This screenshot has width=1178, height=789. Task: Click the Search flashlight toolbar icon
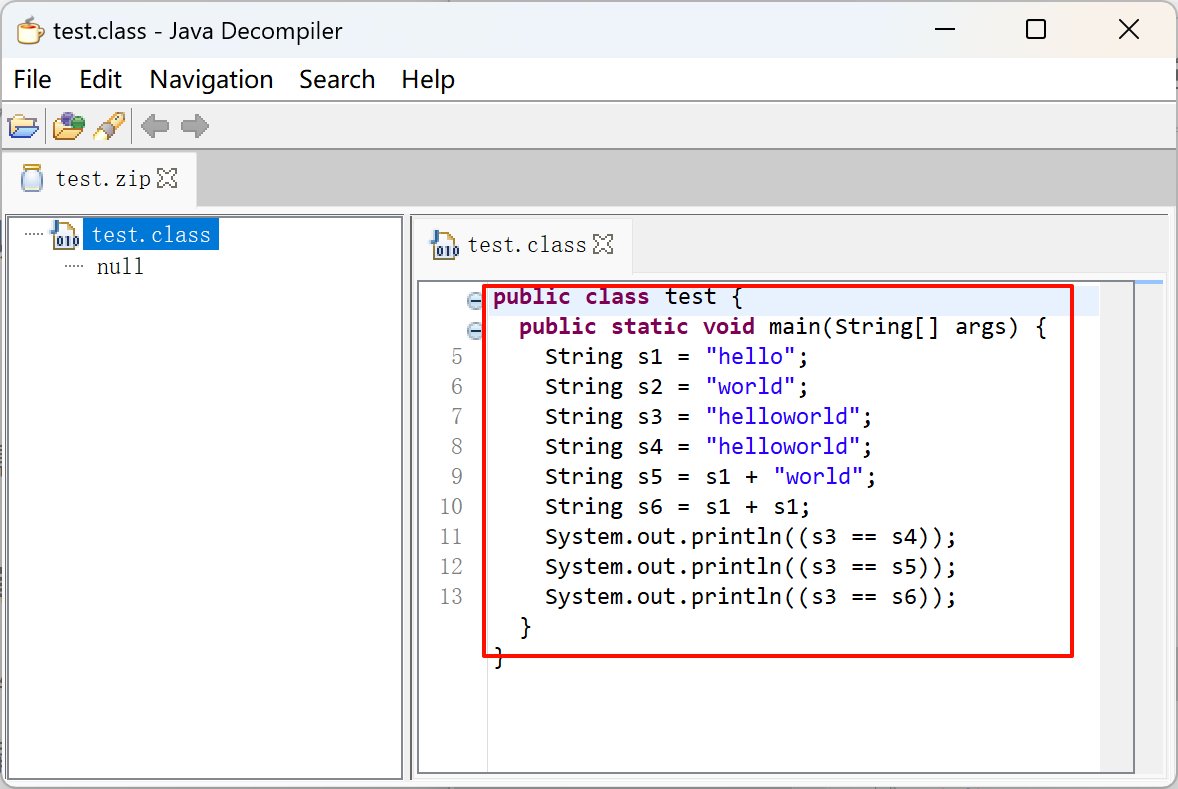coord(109,126)
